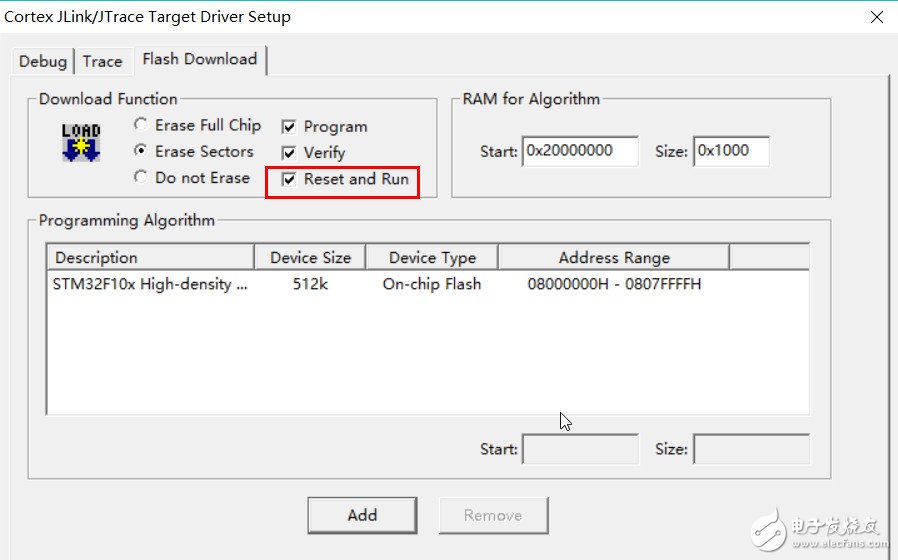This screenshot has width=898, height=560.
Task: Edit RAM for Algorithm Start field
Action: click(580, 151)
